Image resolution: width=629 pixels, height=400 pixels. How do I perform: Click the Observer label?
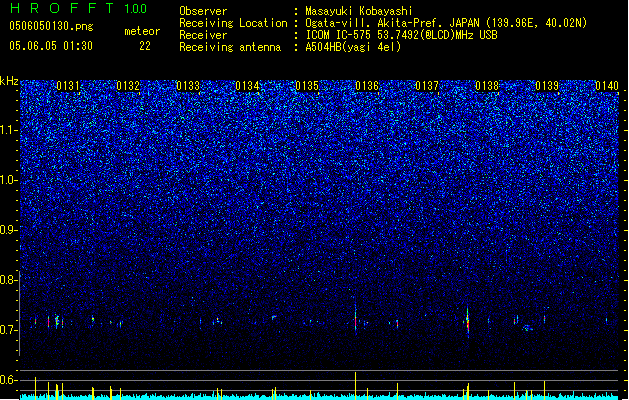pos(203,11)
